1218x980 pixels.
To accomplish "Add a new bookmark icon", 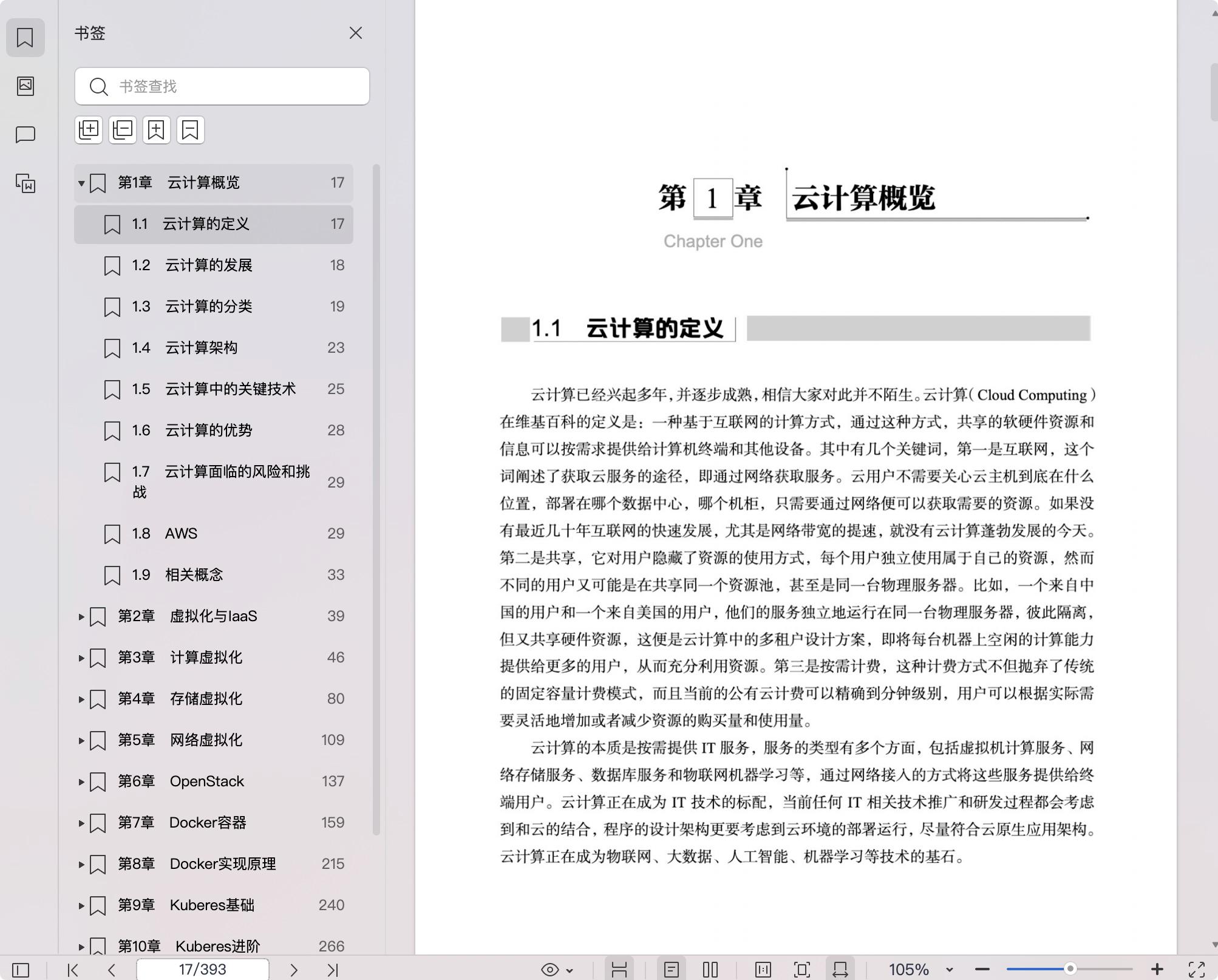I will (x=157, y=130).
